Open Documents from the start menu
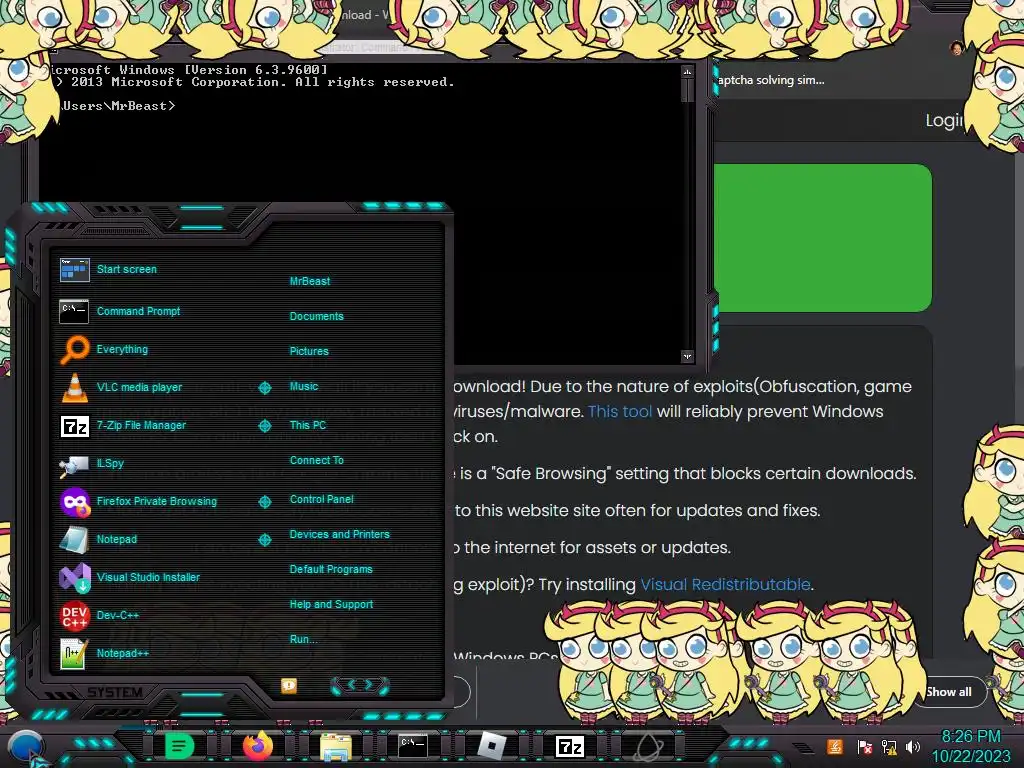1024x768 pixels. [316, 316]
